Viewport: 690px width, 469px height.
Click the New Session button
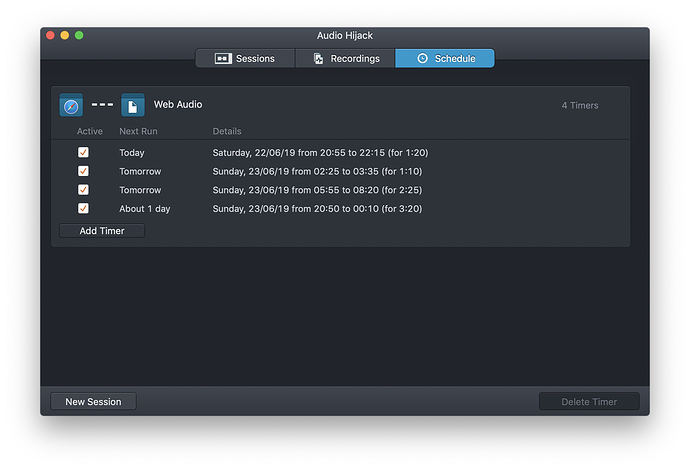93,402
